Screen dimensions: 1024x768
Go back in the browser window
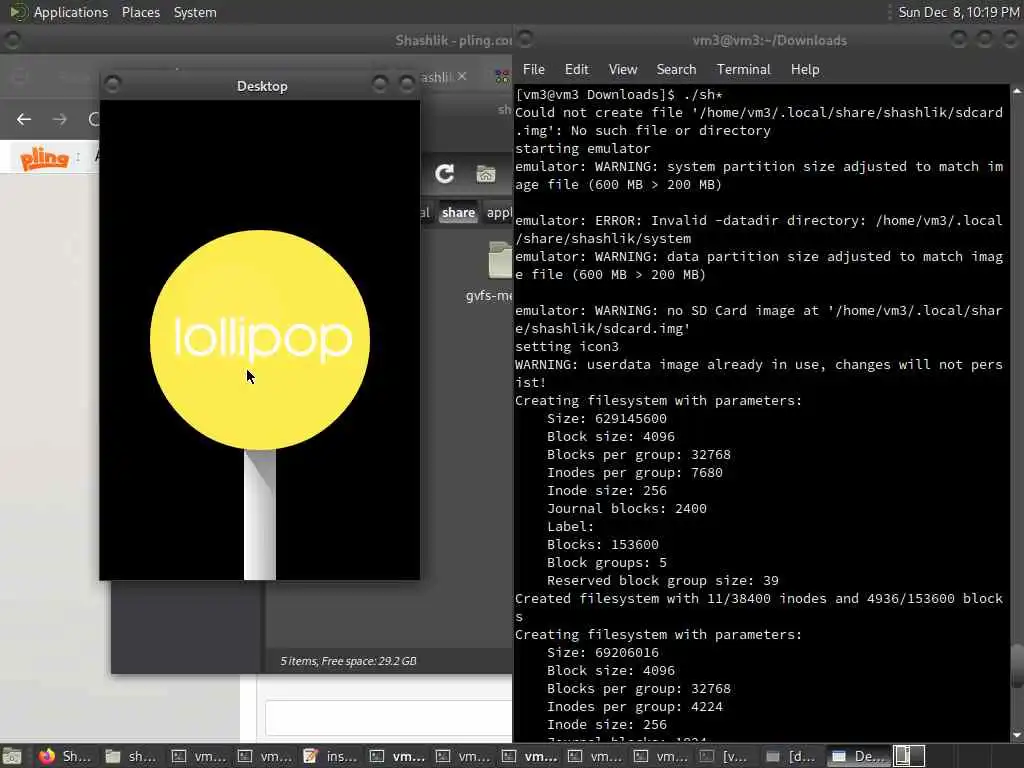[24, 119]
